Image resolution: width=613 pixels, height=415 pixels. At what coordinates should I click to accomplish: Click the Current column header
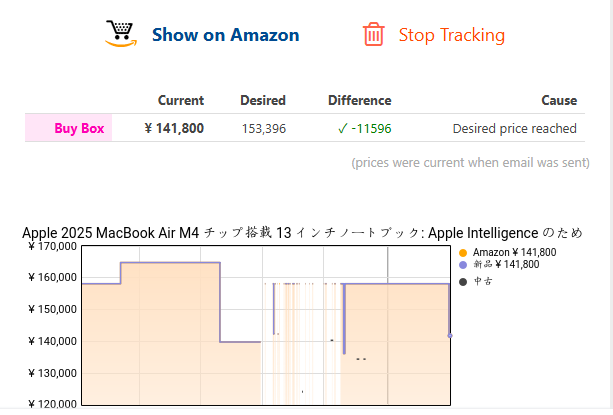181,100
